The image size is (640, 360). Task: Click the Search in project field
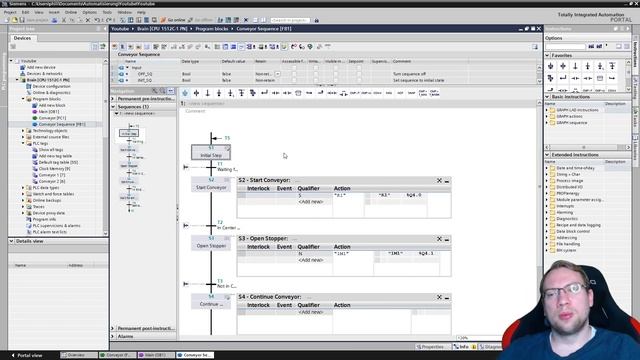click(290, 20)
